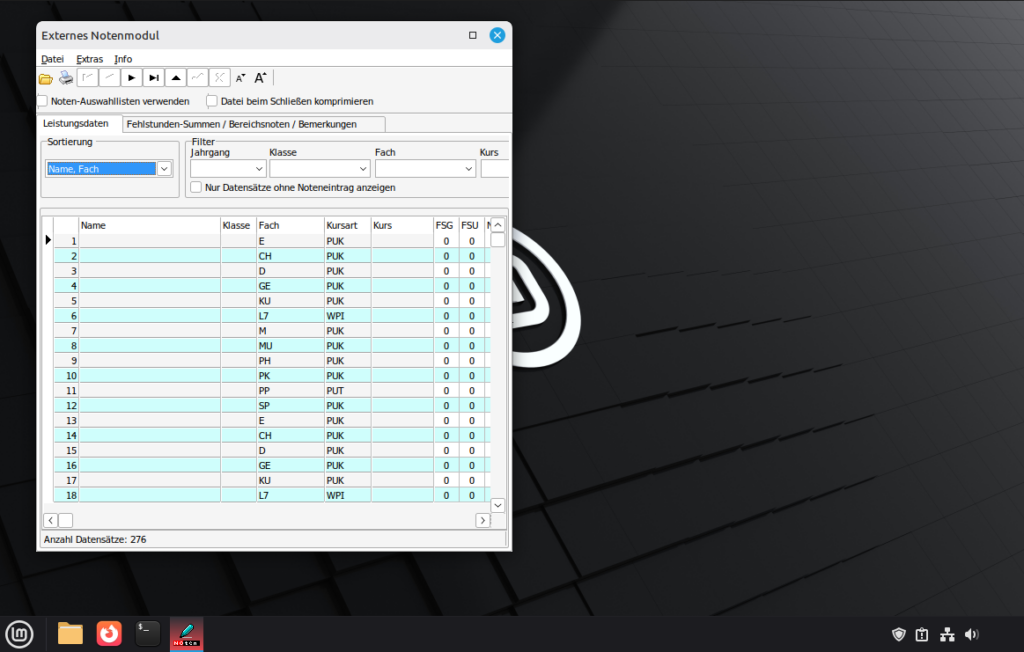This screenshot has height=652, width=1024.
Task: Click the sort ascending triangle toolbar icon
Action: 174,77
